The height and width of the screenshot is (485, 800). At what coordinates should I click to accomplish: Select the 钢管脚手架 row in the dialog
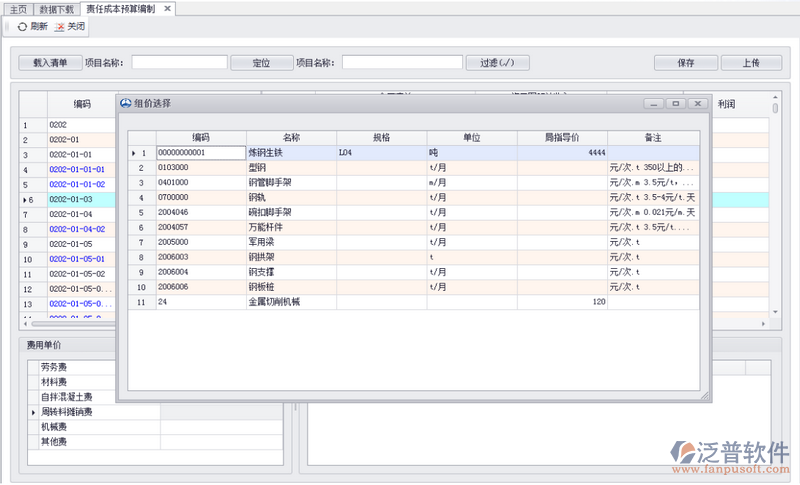(x=290, y=183)
